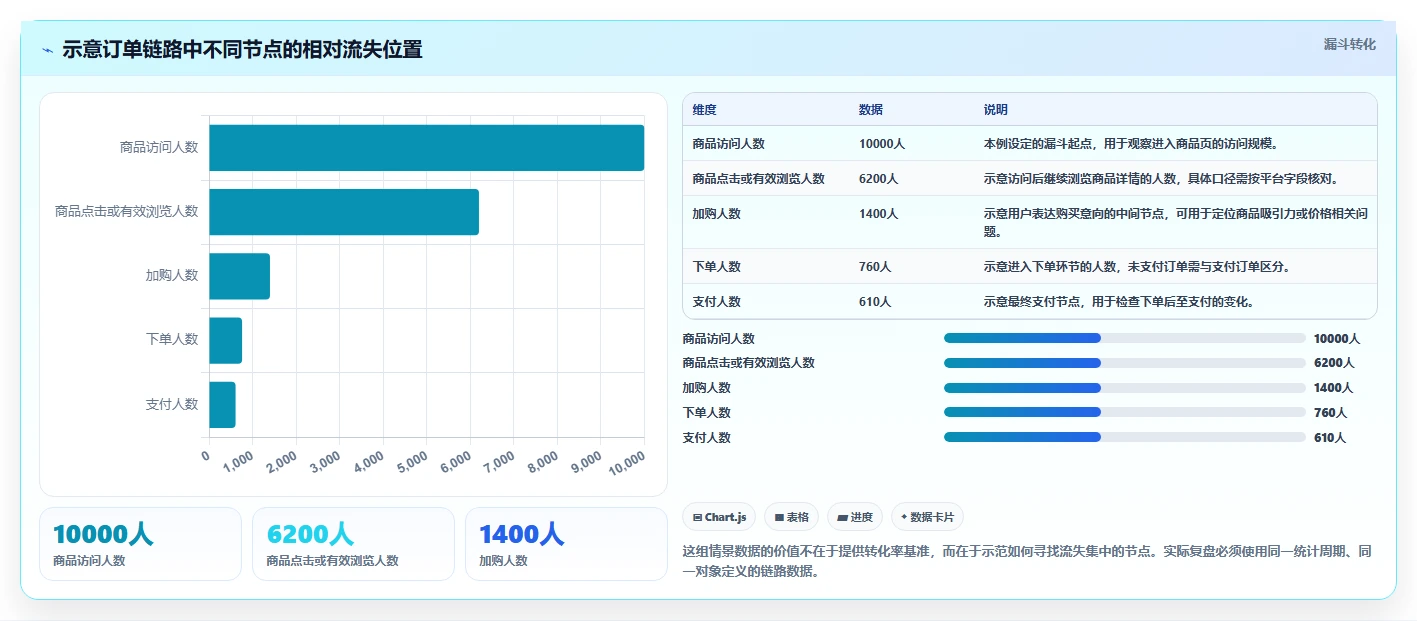The height and width of the screenshot is (621, 1417).
Task: Click the 漏斗转化 tag in the header
Action: (1349, 45)
